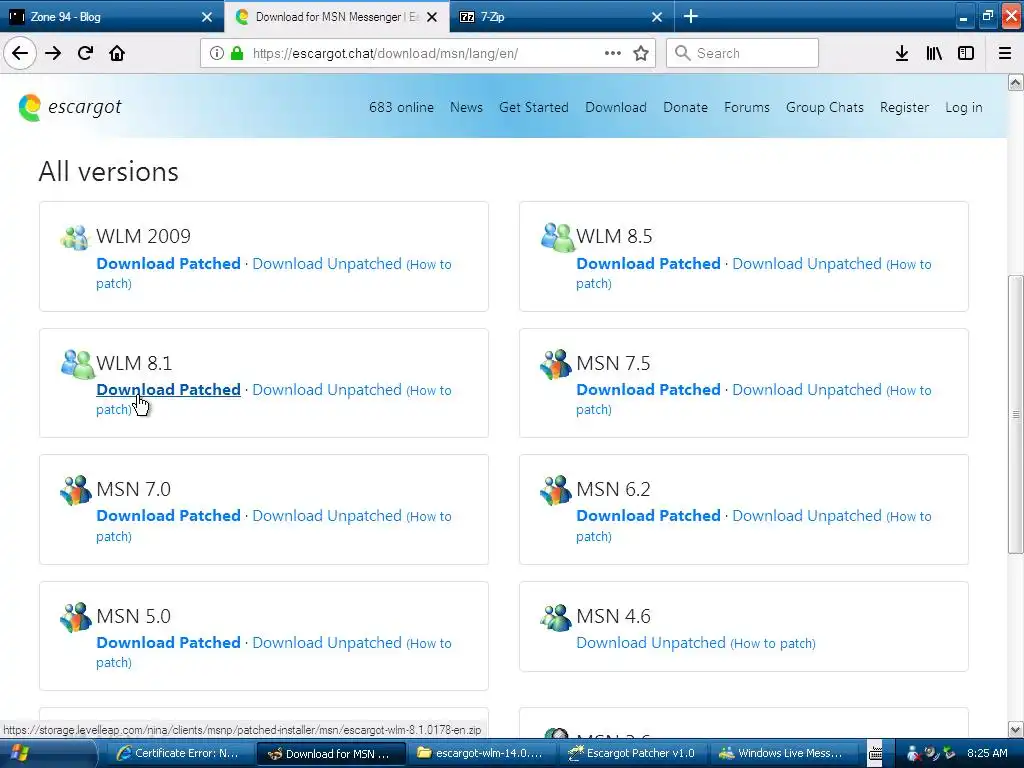Go forward one page in browser

click(x=53, y=54)
